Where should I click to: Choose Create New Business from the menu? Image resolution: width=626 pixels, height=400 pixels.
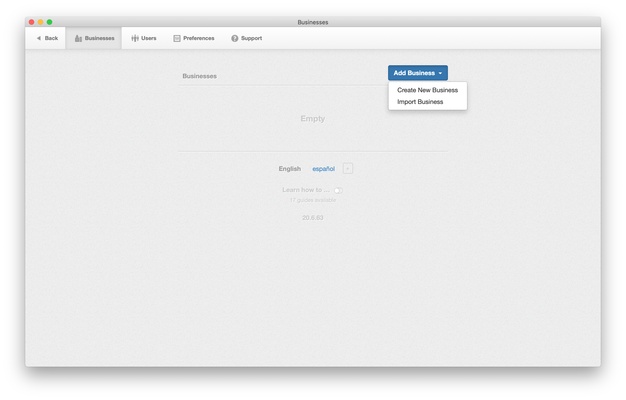point(427,90)
